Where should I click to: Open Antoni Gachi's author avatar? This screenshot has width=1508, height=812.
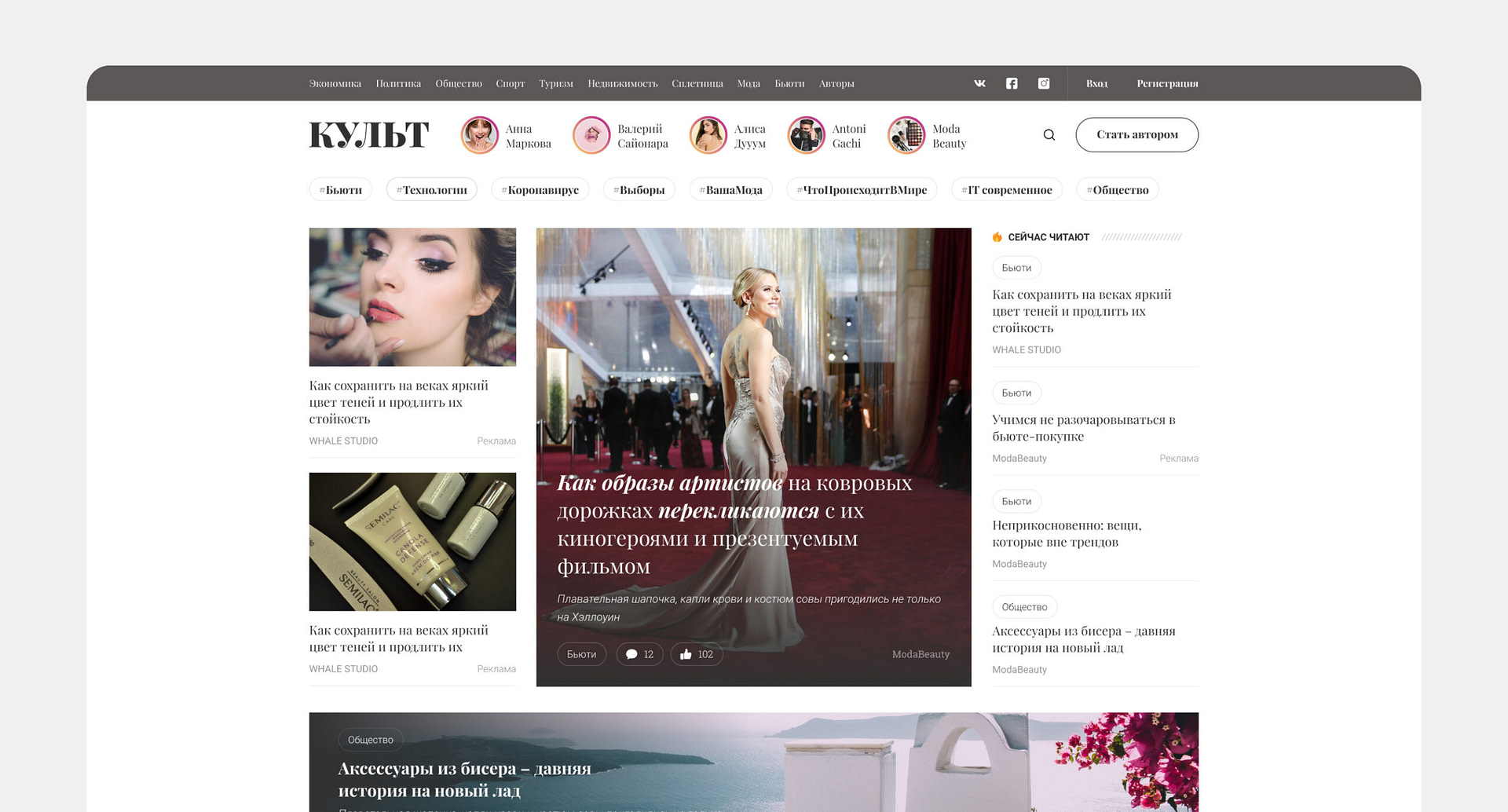point(806,135)
